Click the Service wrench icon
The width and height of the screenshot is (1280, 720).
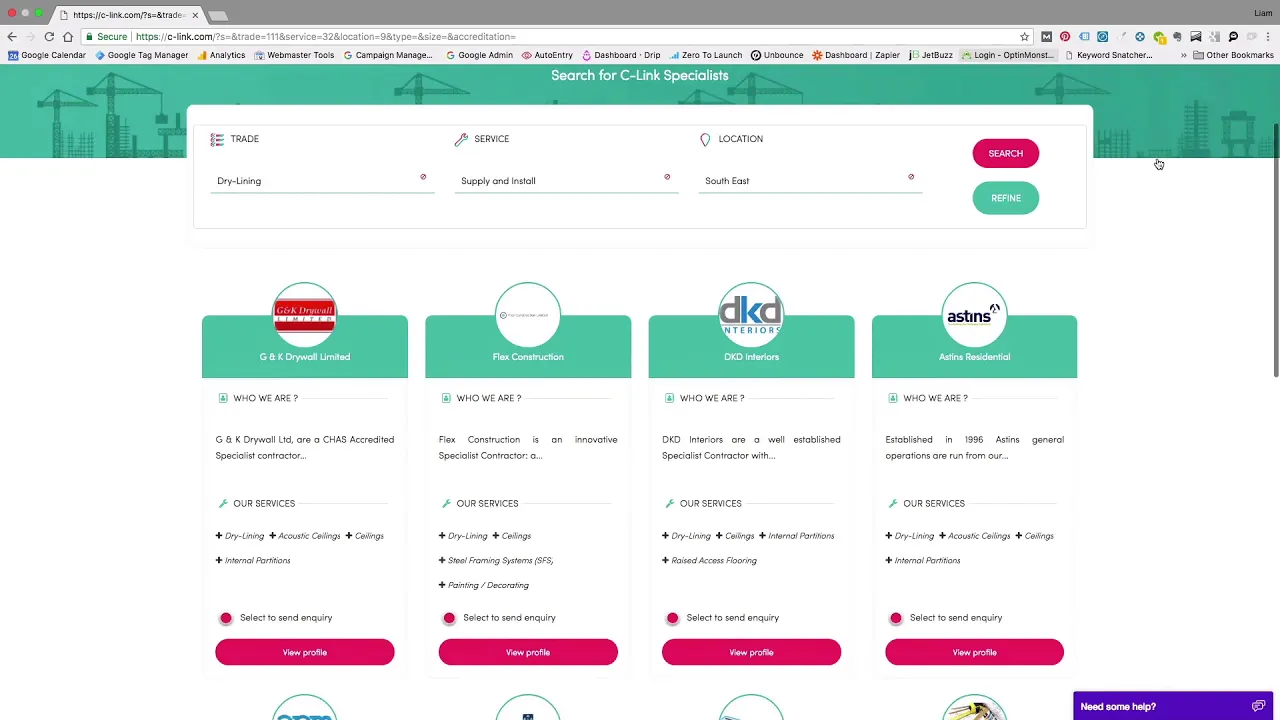(x=461, y=139)
